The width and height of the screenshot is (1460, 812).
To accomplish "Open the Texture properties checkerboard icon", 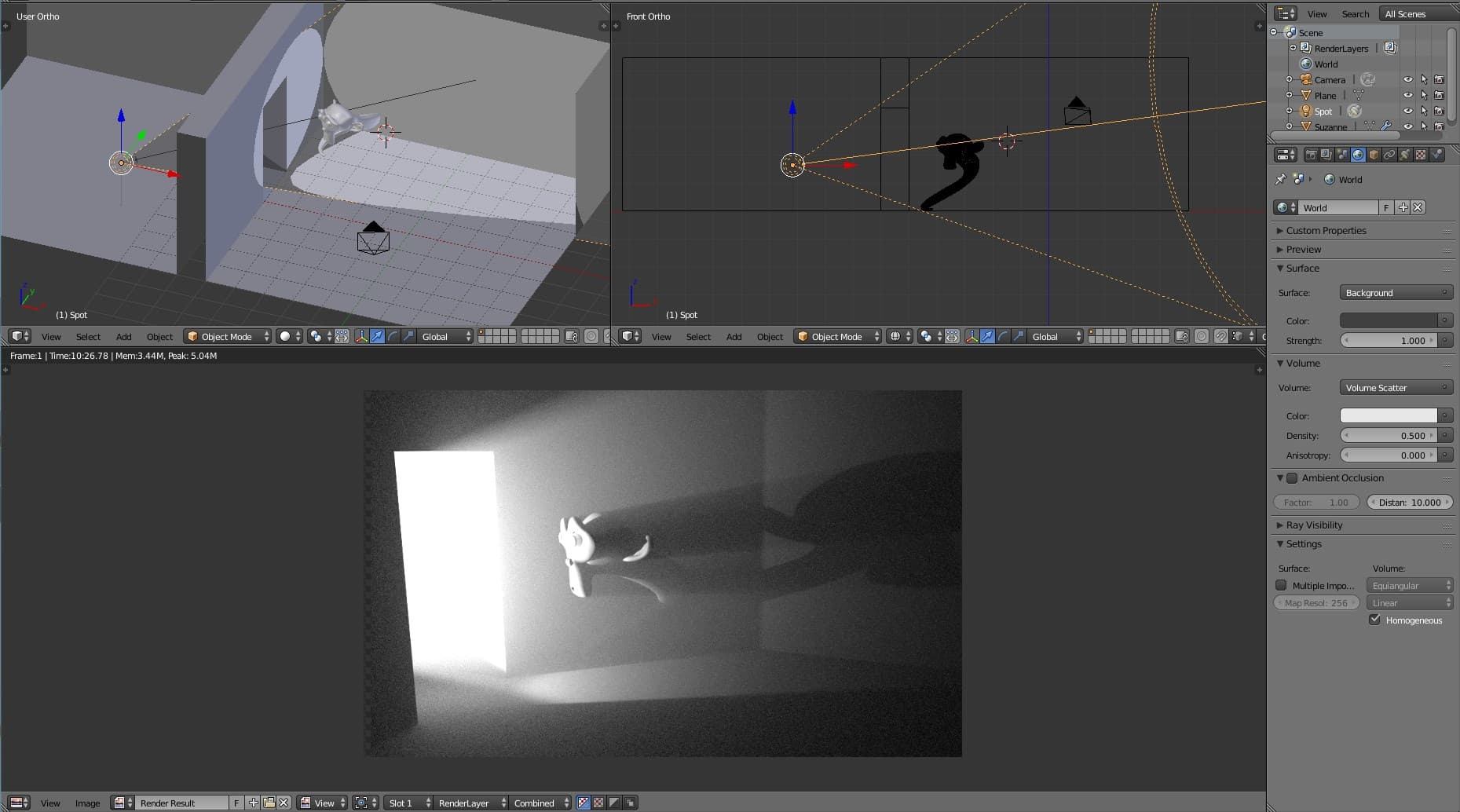I will click(x=1421, y=155).
